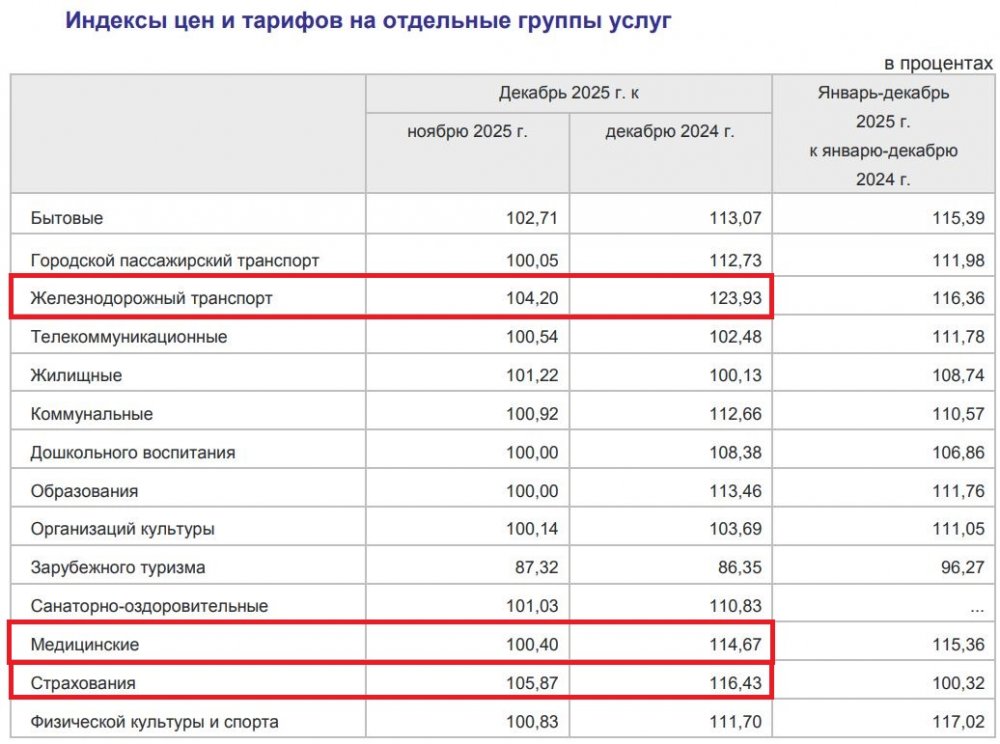Select the highlighted 'Медицинские' row label
Image resolution: width=1000 pixels, height=744 pixels.
(x=85, y=645)
